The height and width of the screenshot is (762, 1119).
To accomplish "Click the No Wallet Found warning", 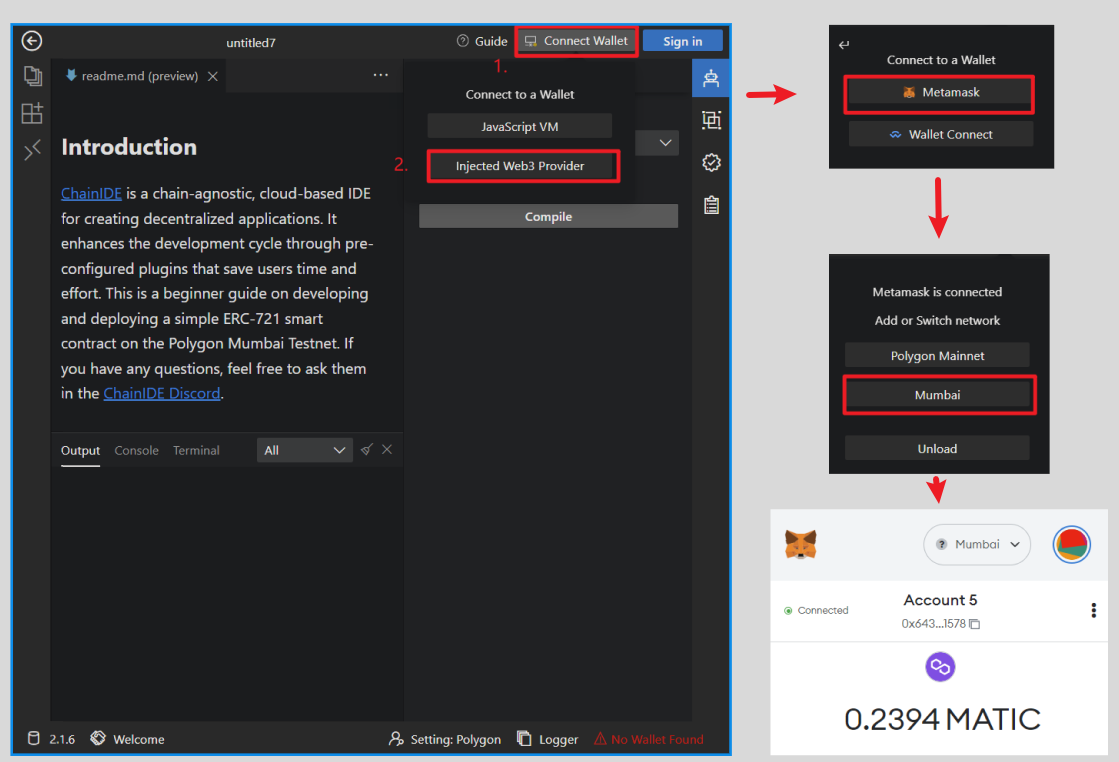I will point(648,739).
